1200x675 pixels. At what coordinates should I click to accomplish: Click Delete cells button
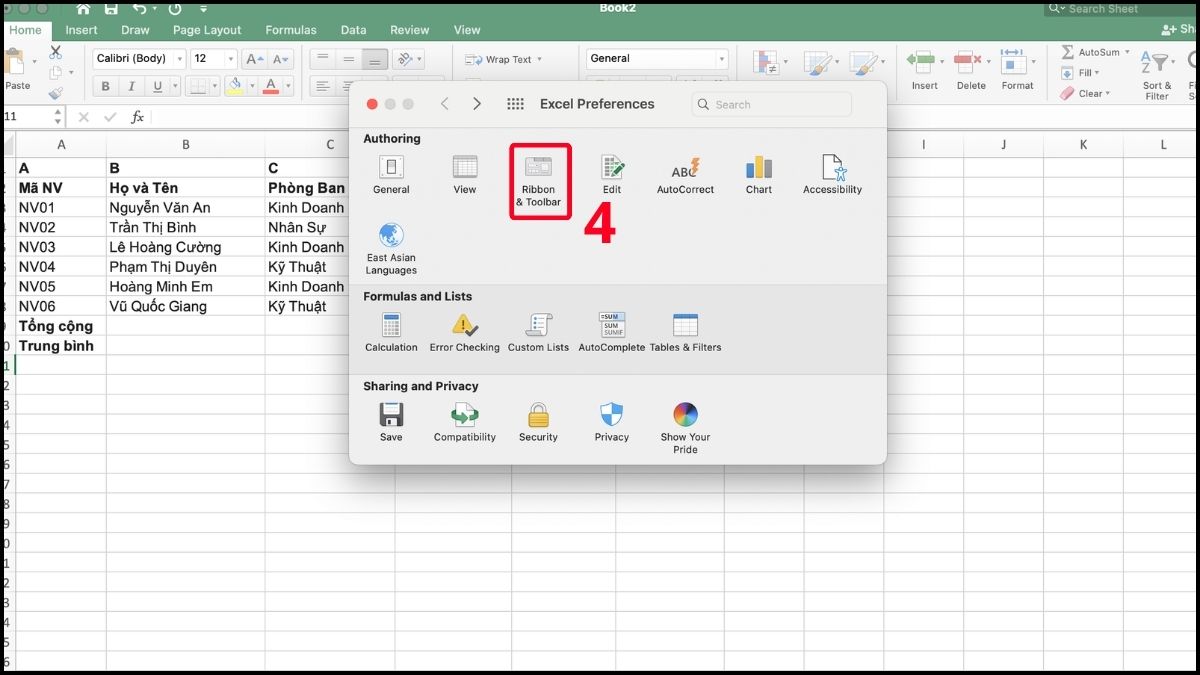pyautogui.click(x=971, y=70)
